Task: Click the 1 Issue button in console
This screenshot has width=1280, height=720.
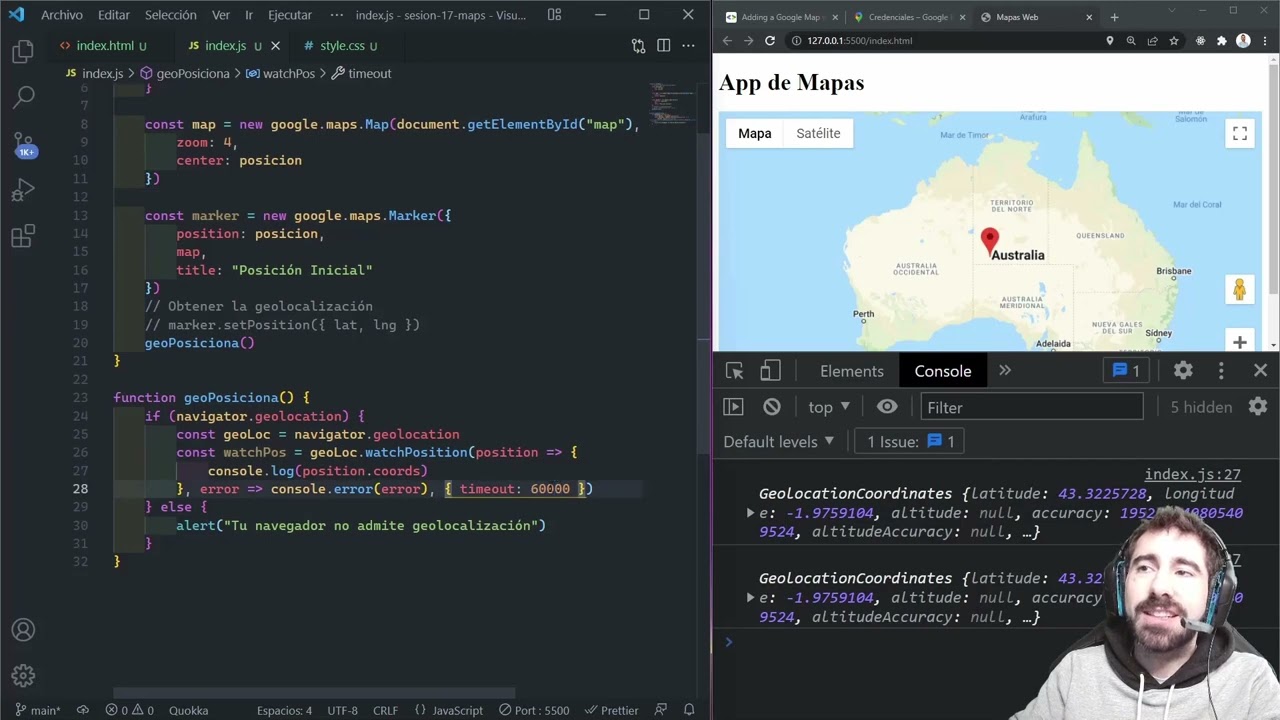Action: [910, 442]
